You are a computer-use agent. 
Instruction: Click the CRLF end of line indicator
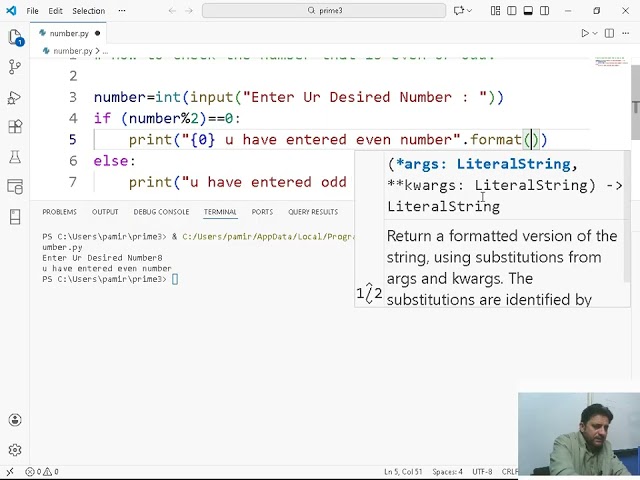pyautogui.click(x=510, y=472)
